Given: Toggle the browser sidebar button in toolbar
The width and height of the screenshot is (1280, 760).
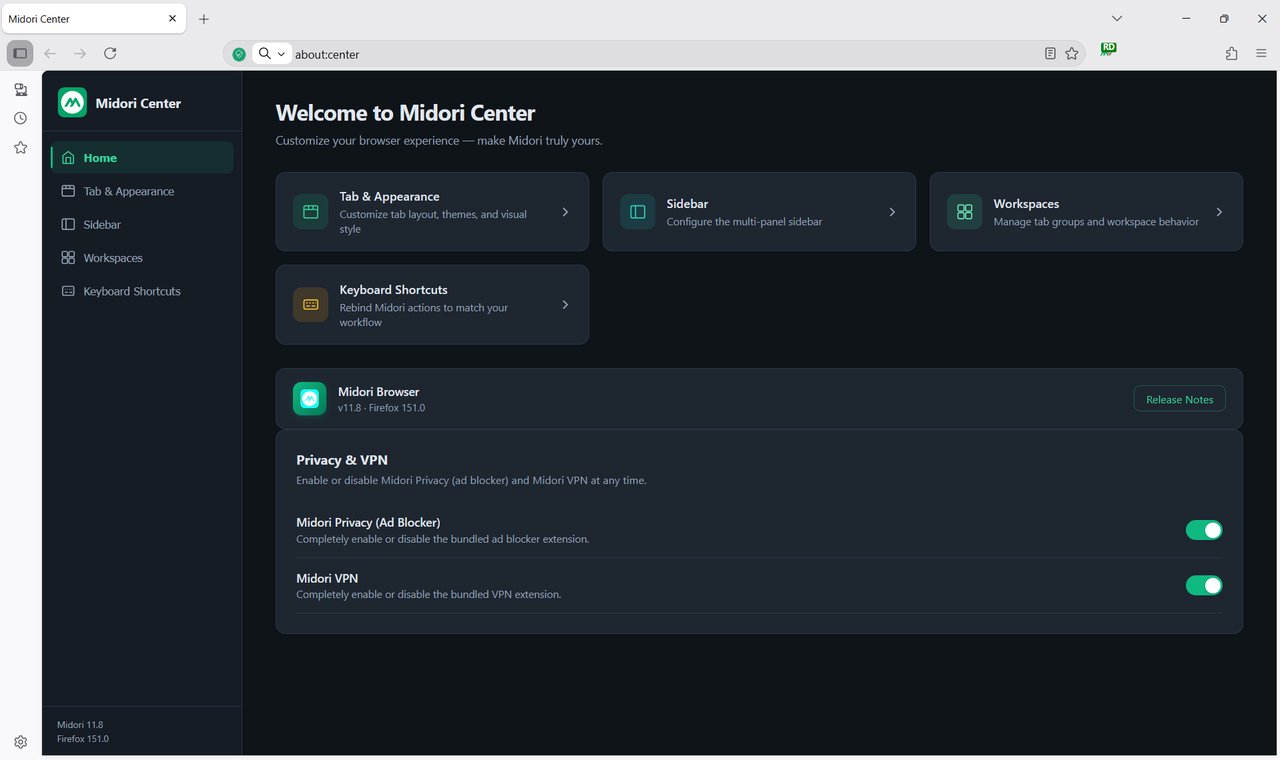Looking at the screenshot, I should 20,53.
